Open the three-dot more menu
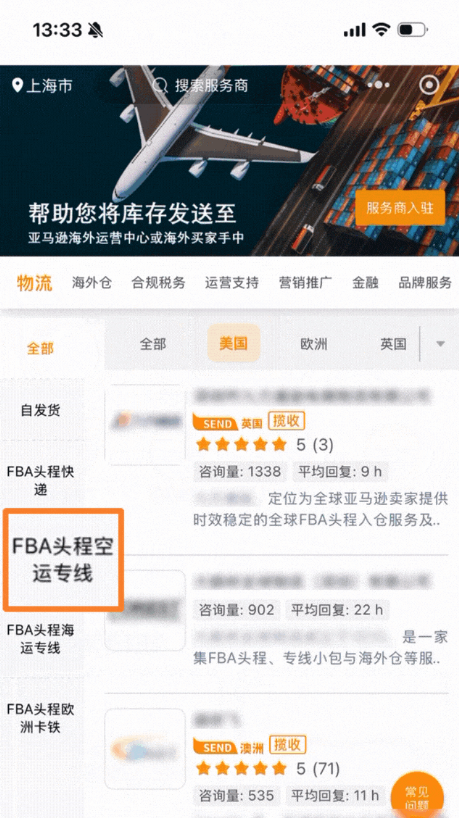Image resolution: width=459 pixels, height=818 pixels. [379, 85]
